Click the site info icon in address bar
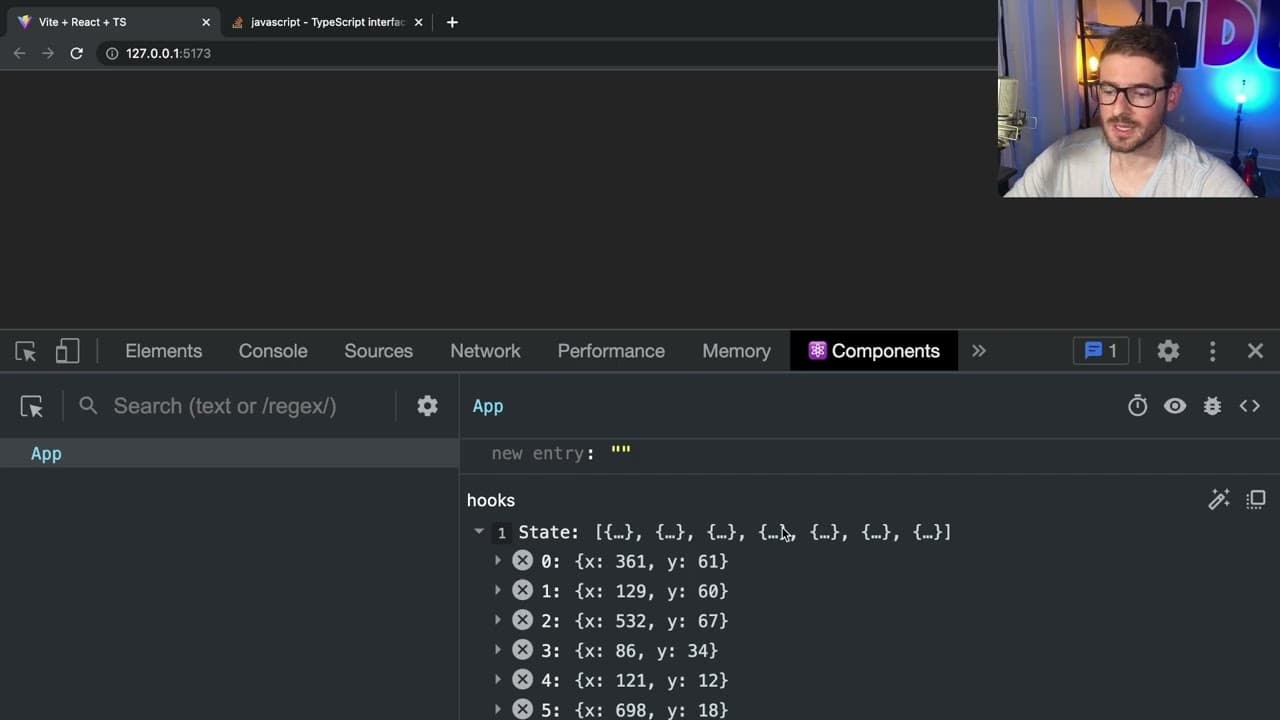Screen dimensions: 1280x720 tap(112, 53)
